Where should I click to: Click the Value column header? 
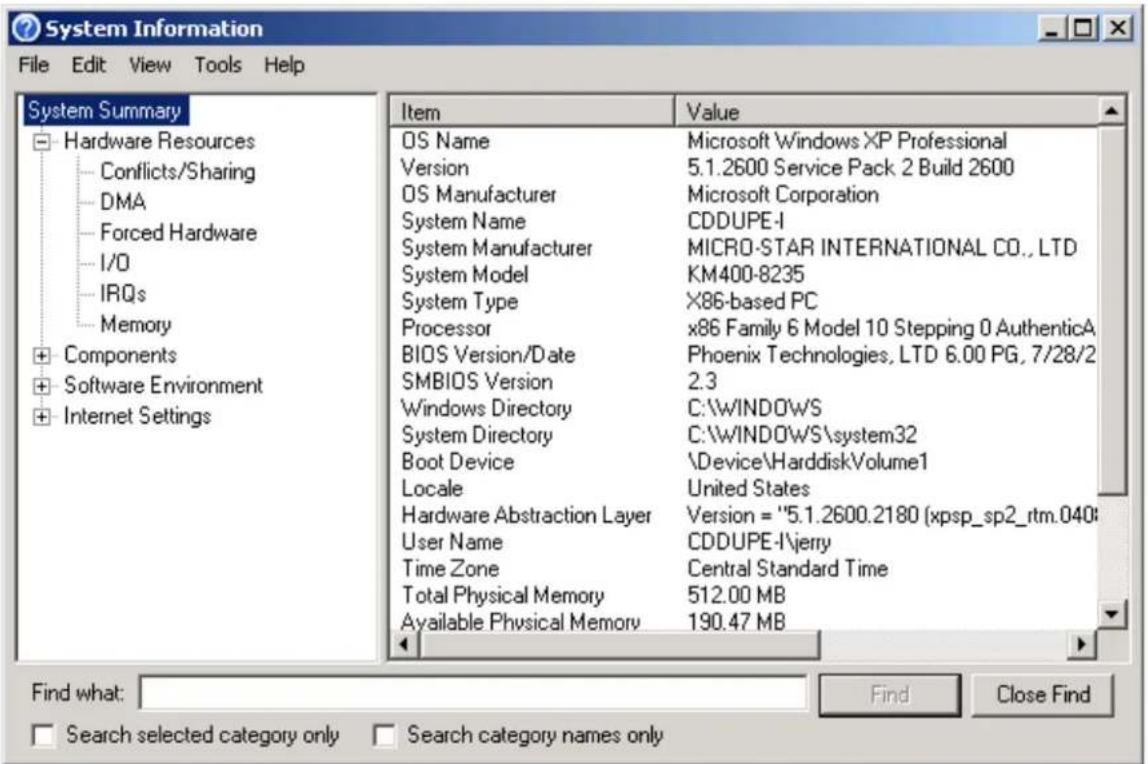[x=886, y=112]
